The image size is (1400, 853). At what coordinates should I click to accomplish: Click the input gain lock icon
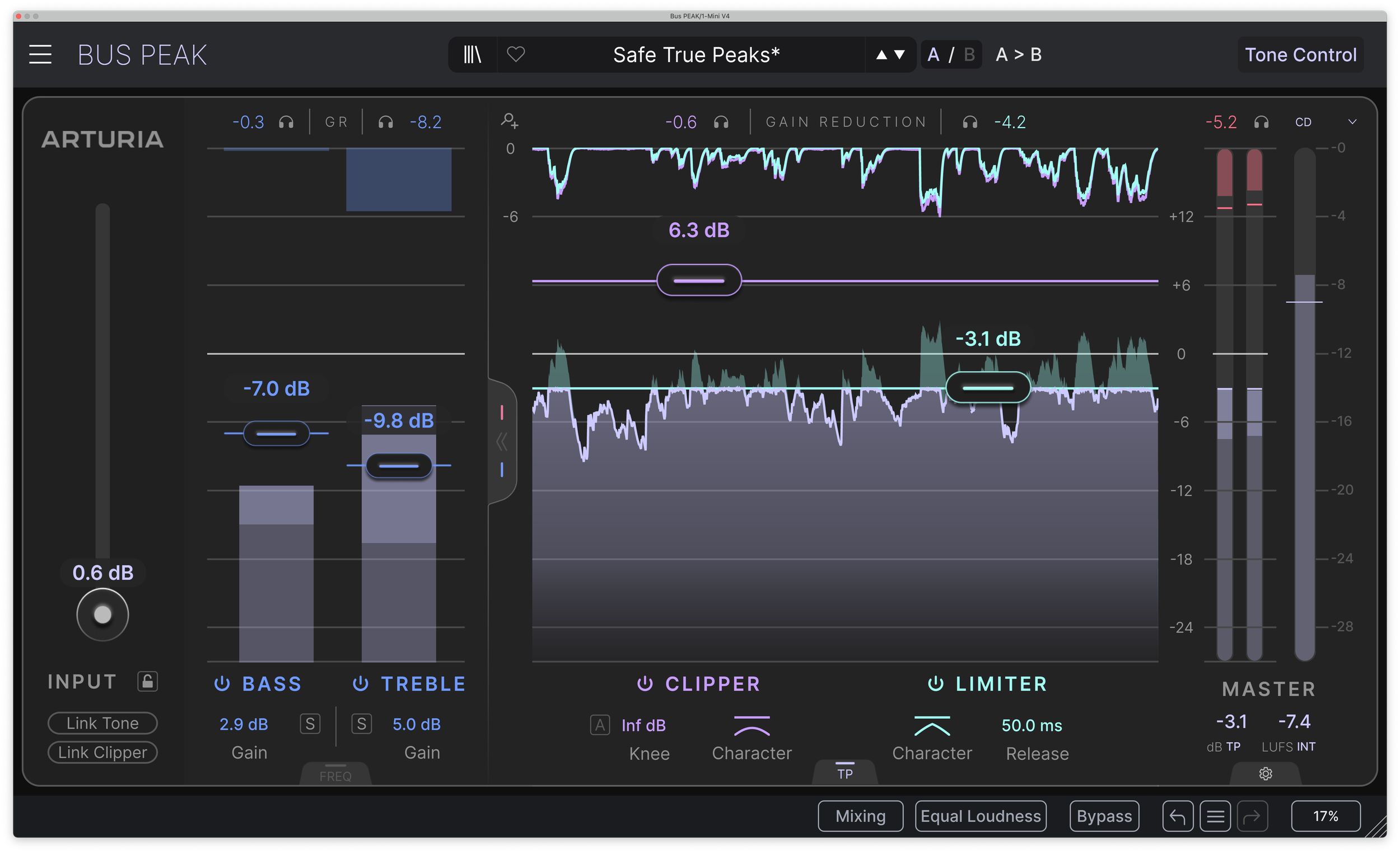pos(147,681)
